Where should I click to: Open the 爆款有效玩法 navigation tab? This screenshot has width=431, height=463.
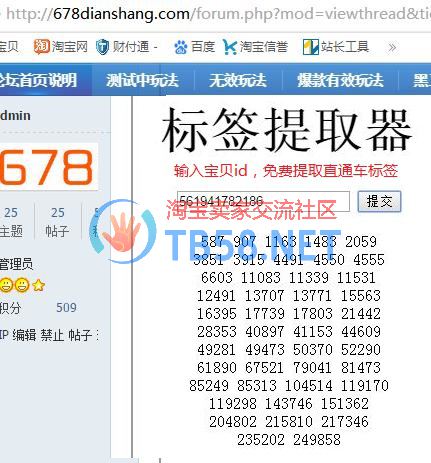coord(340,80)
